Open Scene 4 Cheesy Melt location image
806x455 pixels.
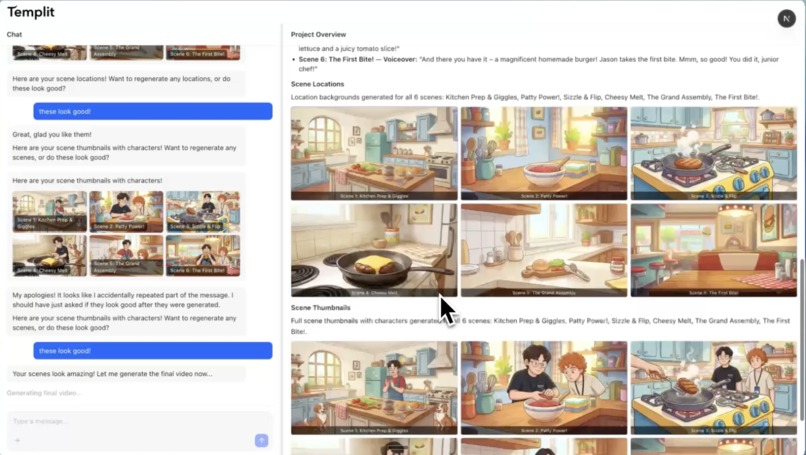click(374, 250)
